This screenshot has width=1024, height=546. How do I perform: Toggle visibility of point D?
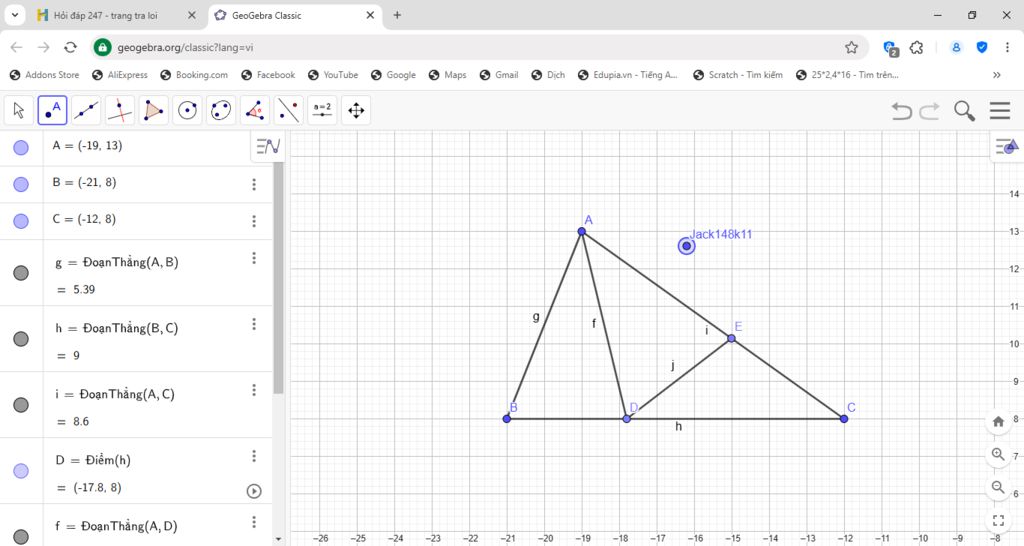21,470
